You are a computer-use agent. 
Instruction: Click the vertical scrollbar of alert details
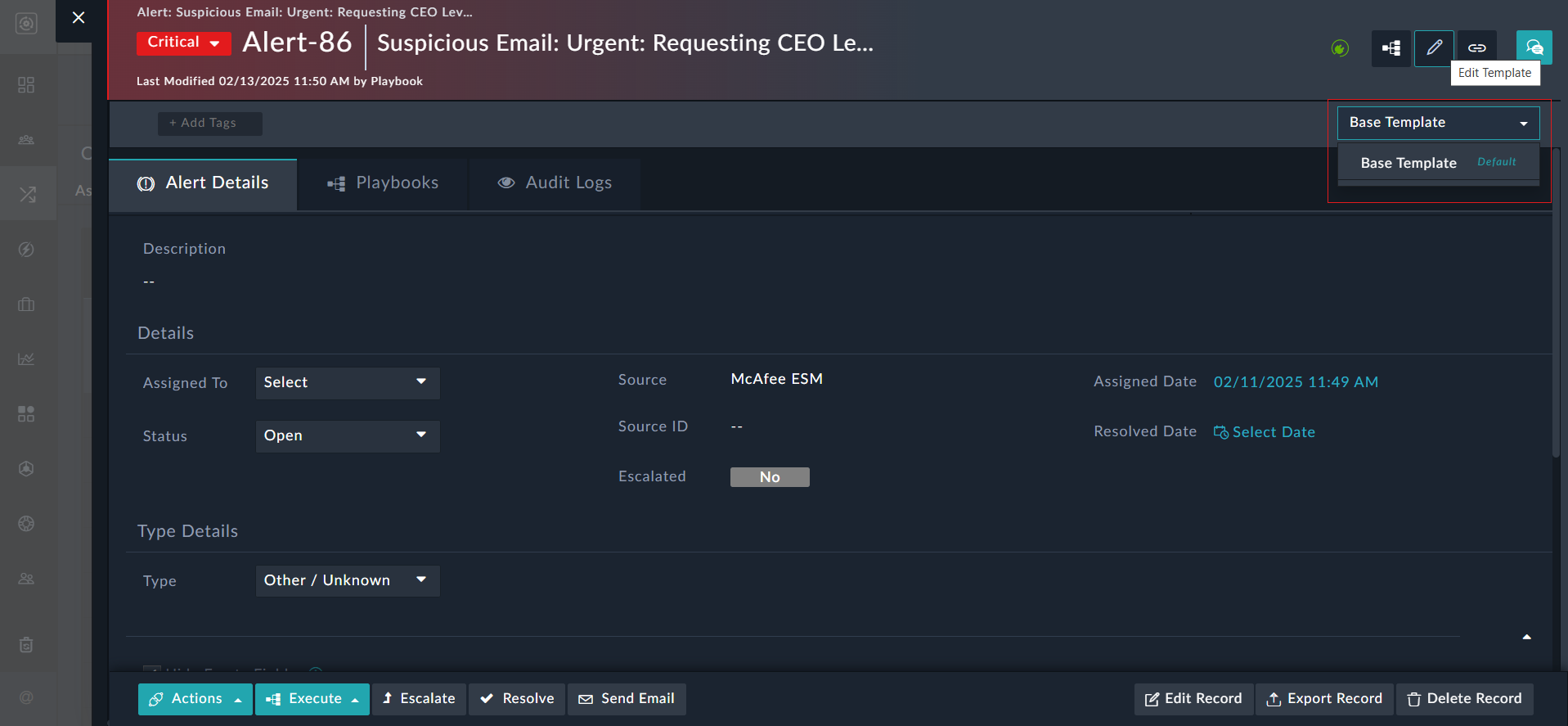tap(1556, 303)
